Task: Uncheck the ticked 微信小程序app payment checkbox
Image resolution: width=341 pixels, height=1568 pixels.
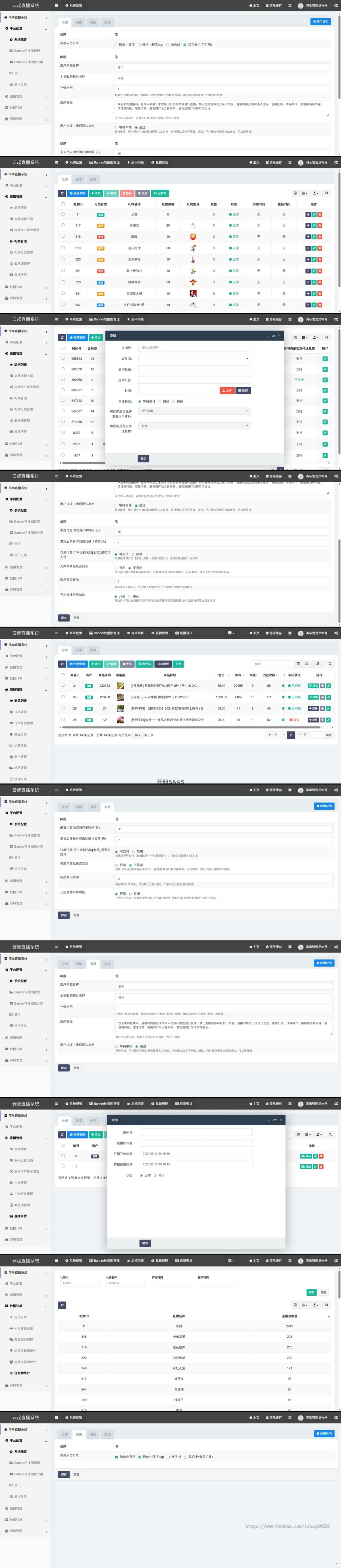Action: coord(140,1457)
